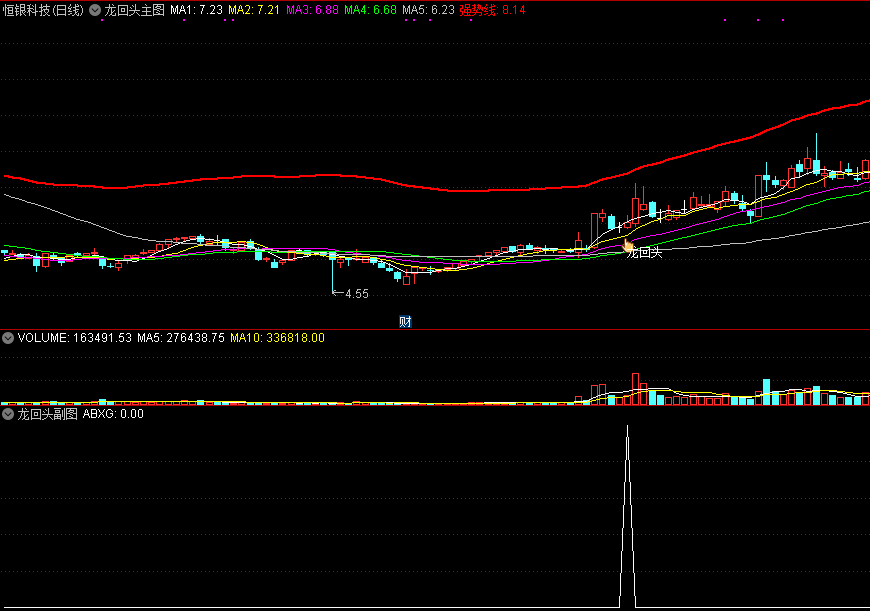Select the red 强势线: 8.14 value
This screenshot has width=870, height=611.
[x=492, y=10]
